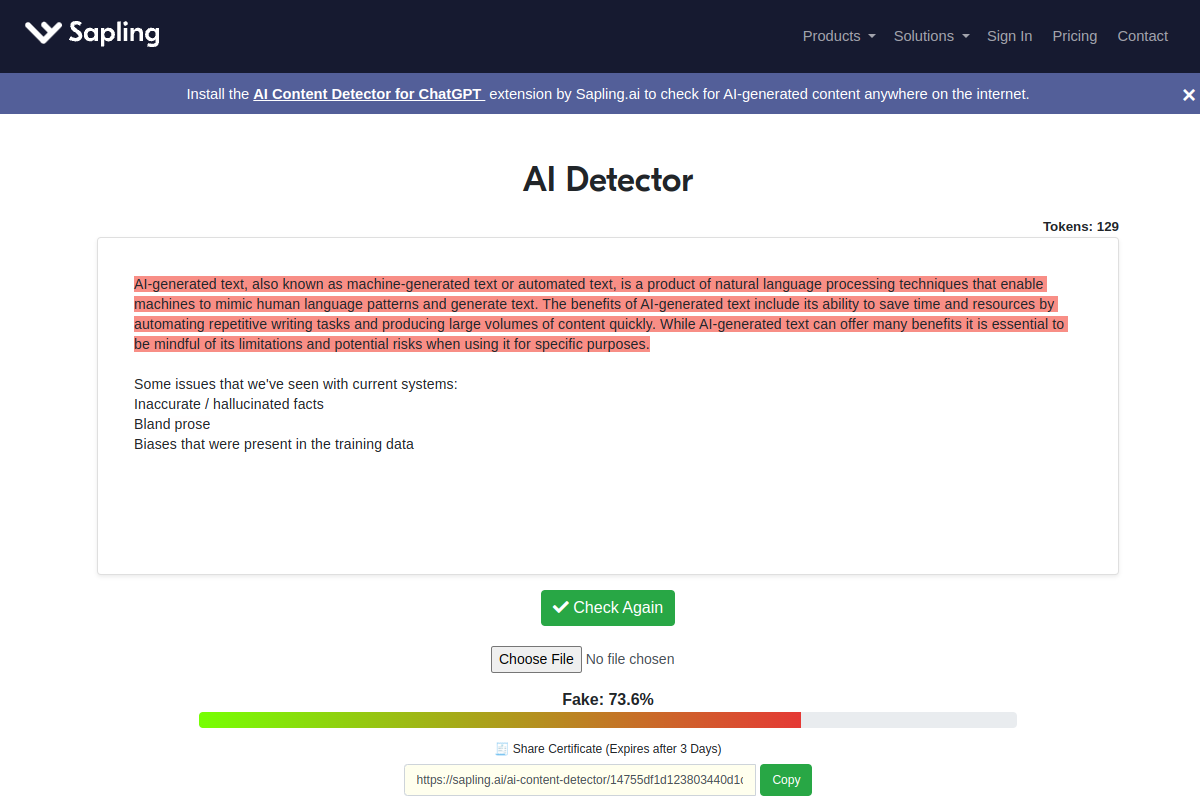
Task: Click the Choose File button
Action: tap(536, 659)
